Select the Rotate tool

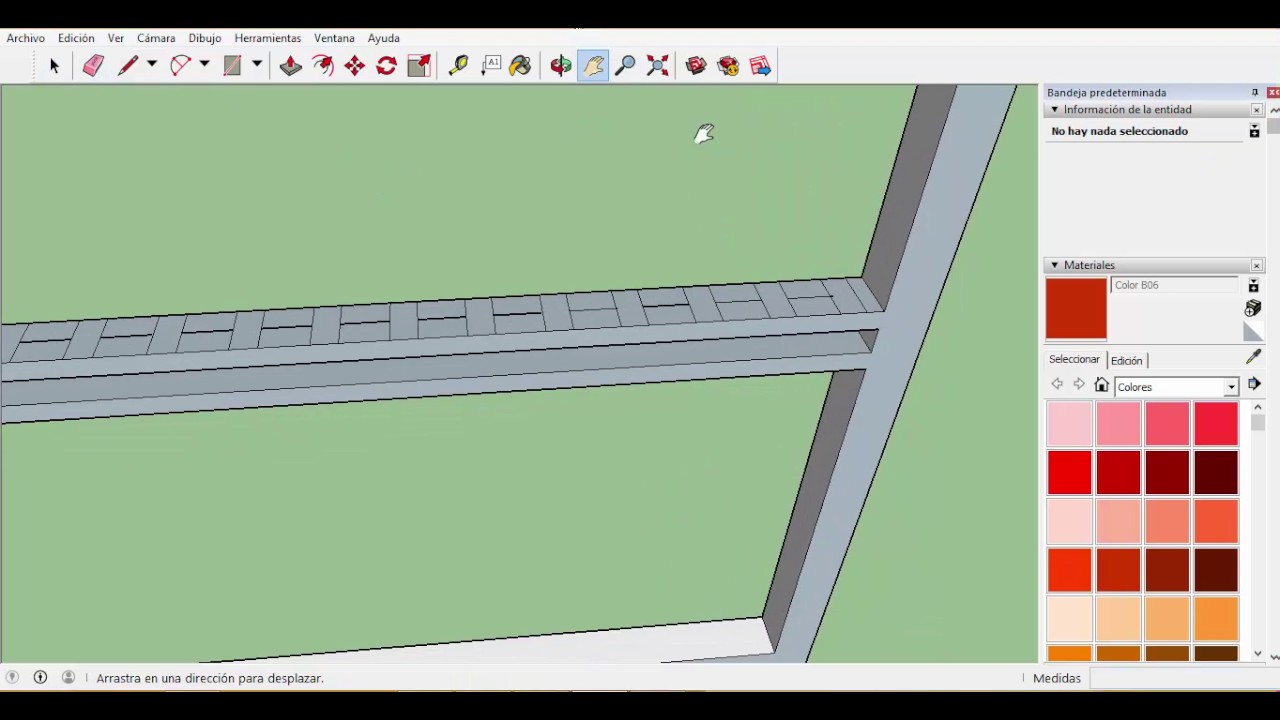(386, 66)
